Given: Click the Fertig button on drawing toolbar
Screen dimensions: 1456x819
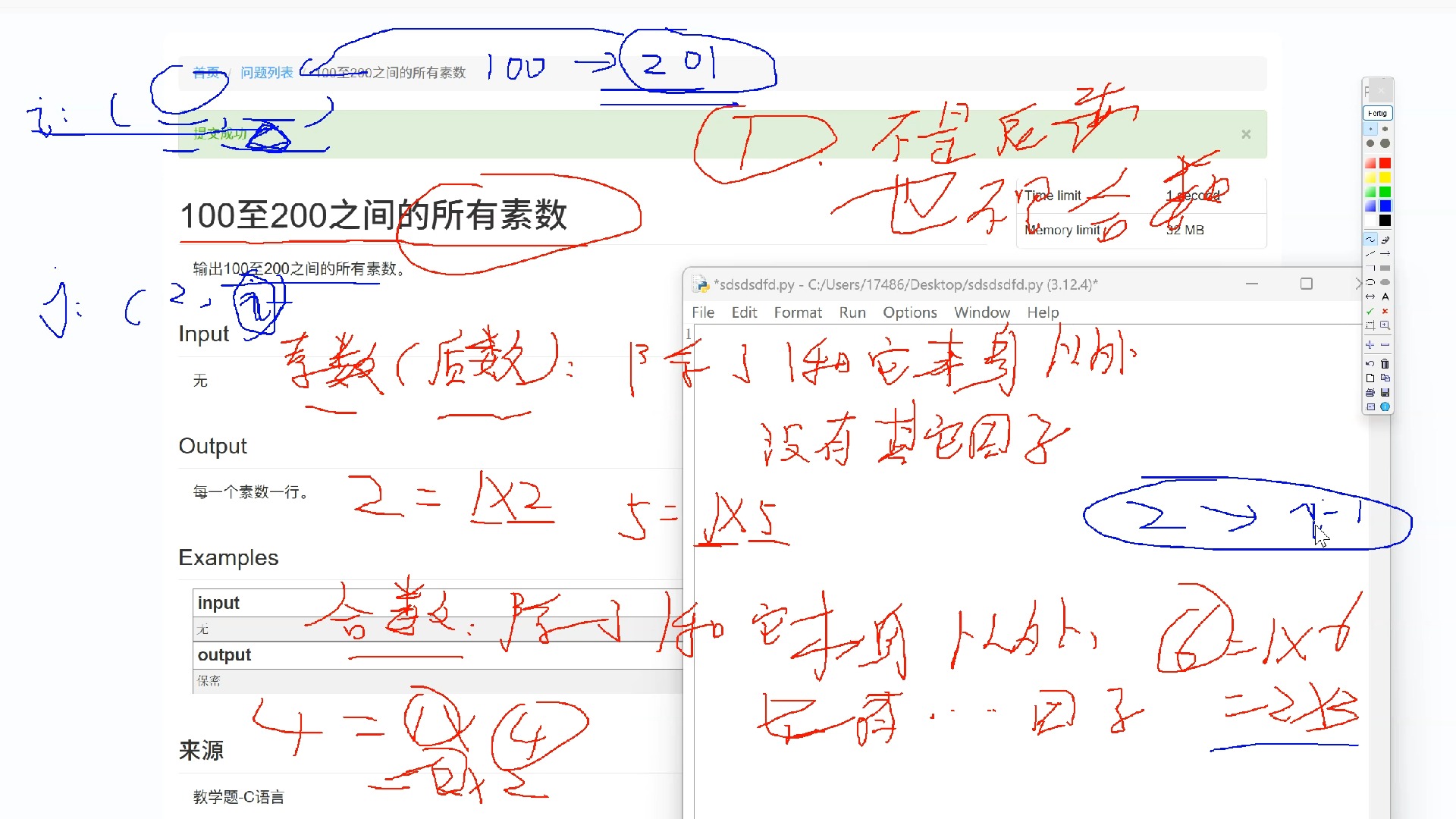Looking at the screenshot, I should point(1378,113).
